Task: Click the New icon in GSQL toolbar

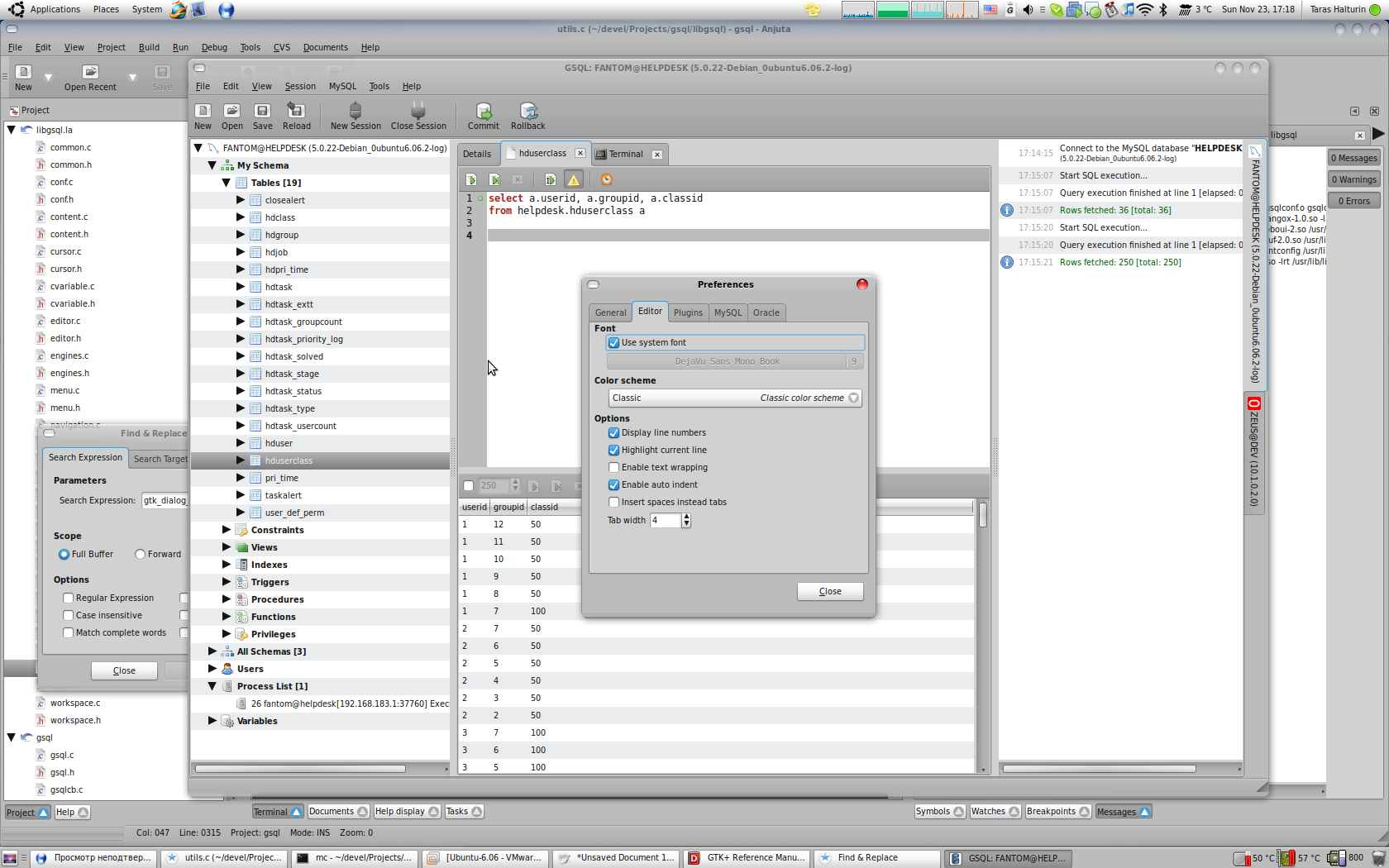Action: click(x=203, y=111)
